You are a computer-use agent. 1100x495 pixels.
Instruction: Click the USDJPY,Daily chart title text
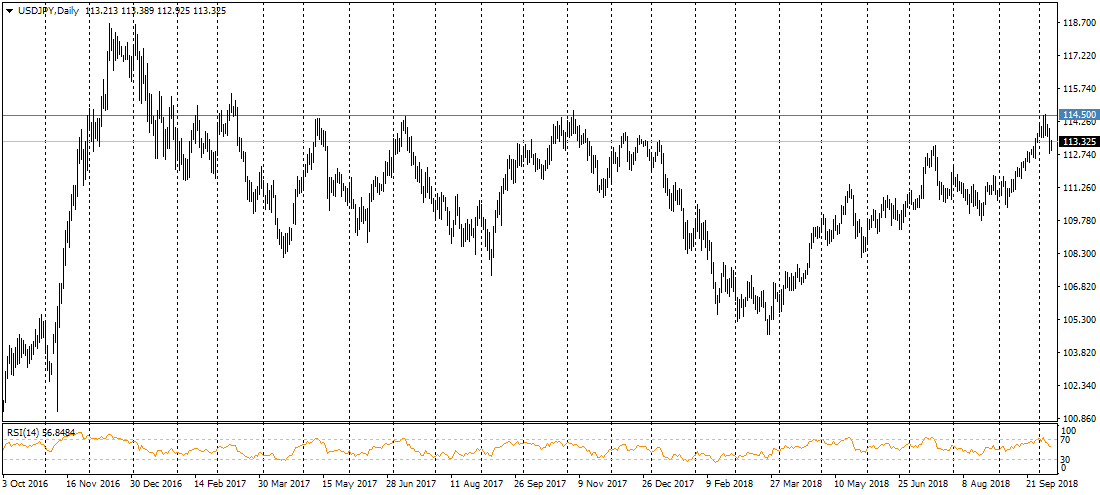click(x=50, y=10)
